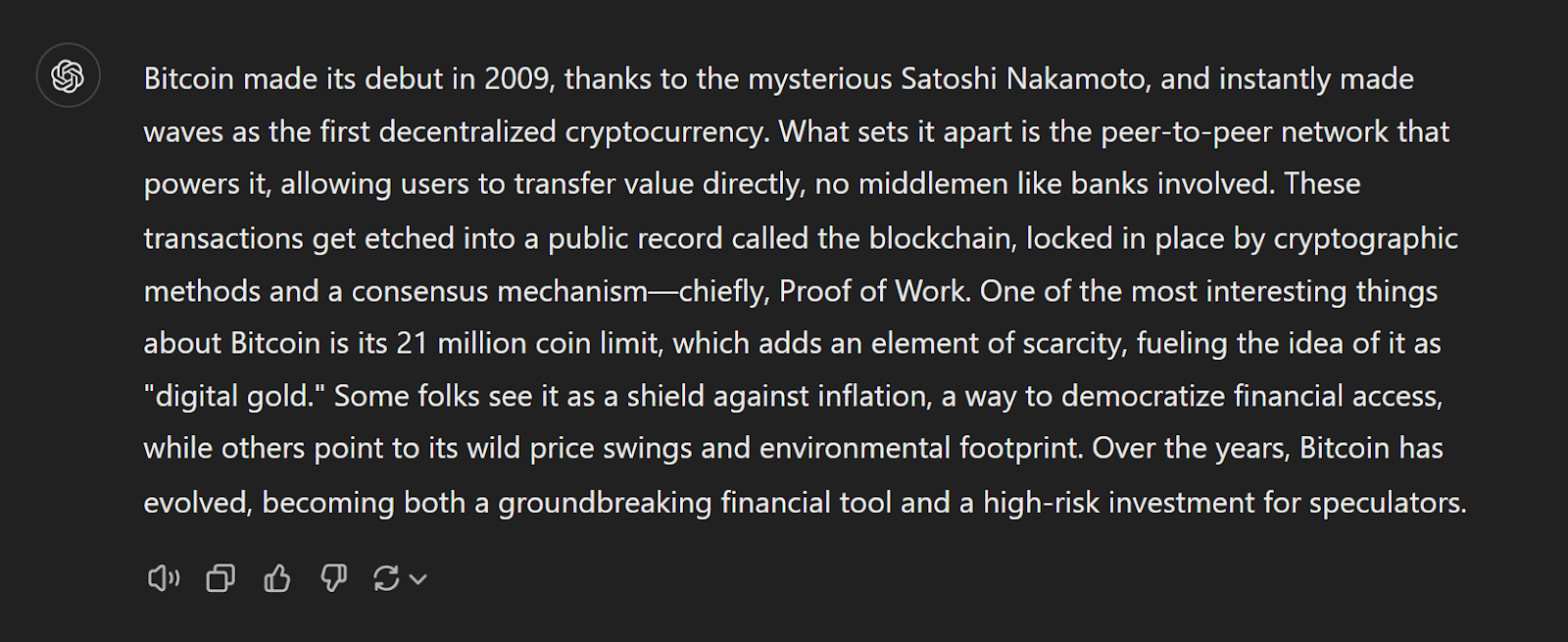Regenerate the response

pos(386,579)
